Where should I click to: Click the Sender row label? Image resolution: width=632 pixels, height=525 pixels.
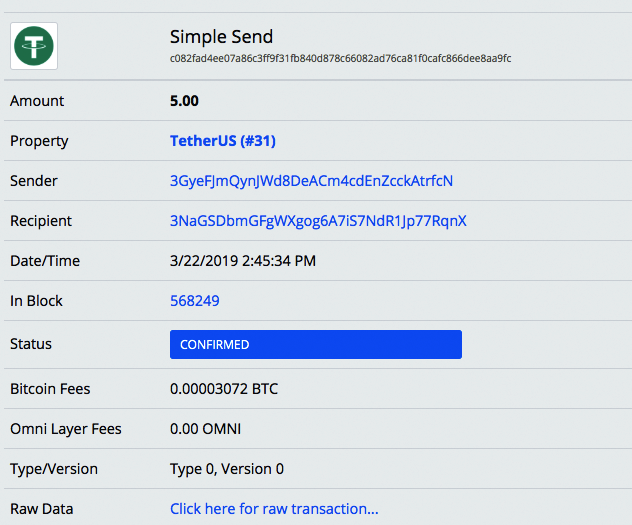tap(34, 181)
